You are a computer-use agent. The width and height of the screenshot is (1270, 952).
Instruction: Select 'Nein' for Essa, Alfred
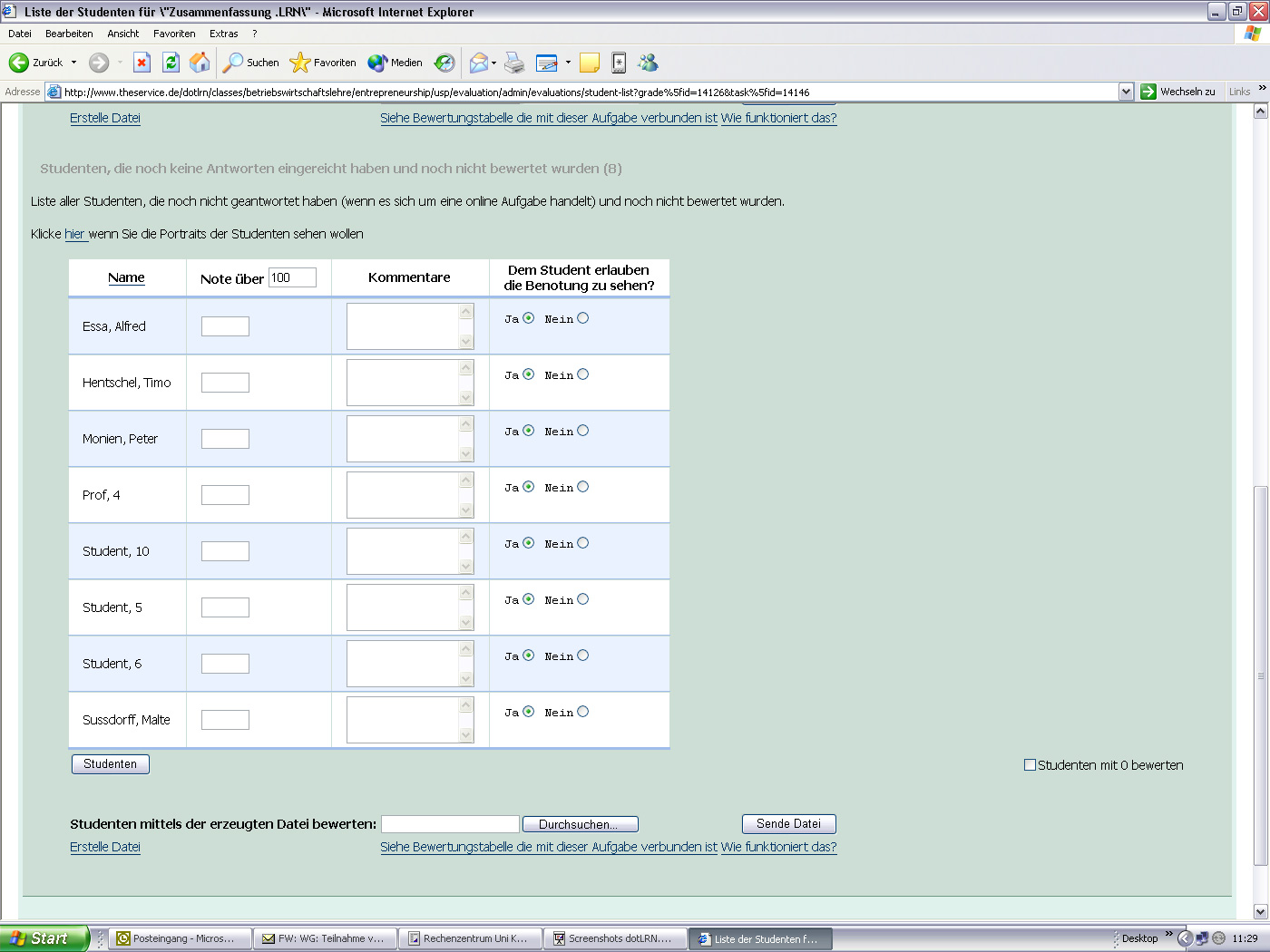click(x=583, y=318)
